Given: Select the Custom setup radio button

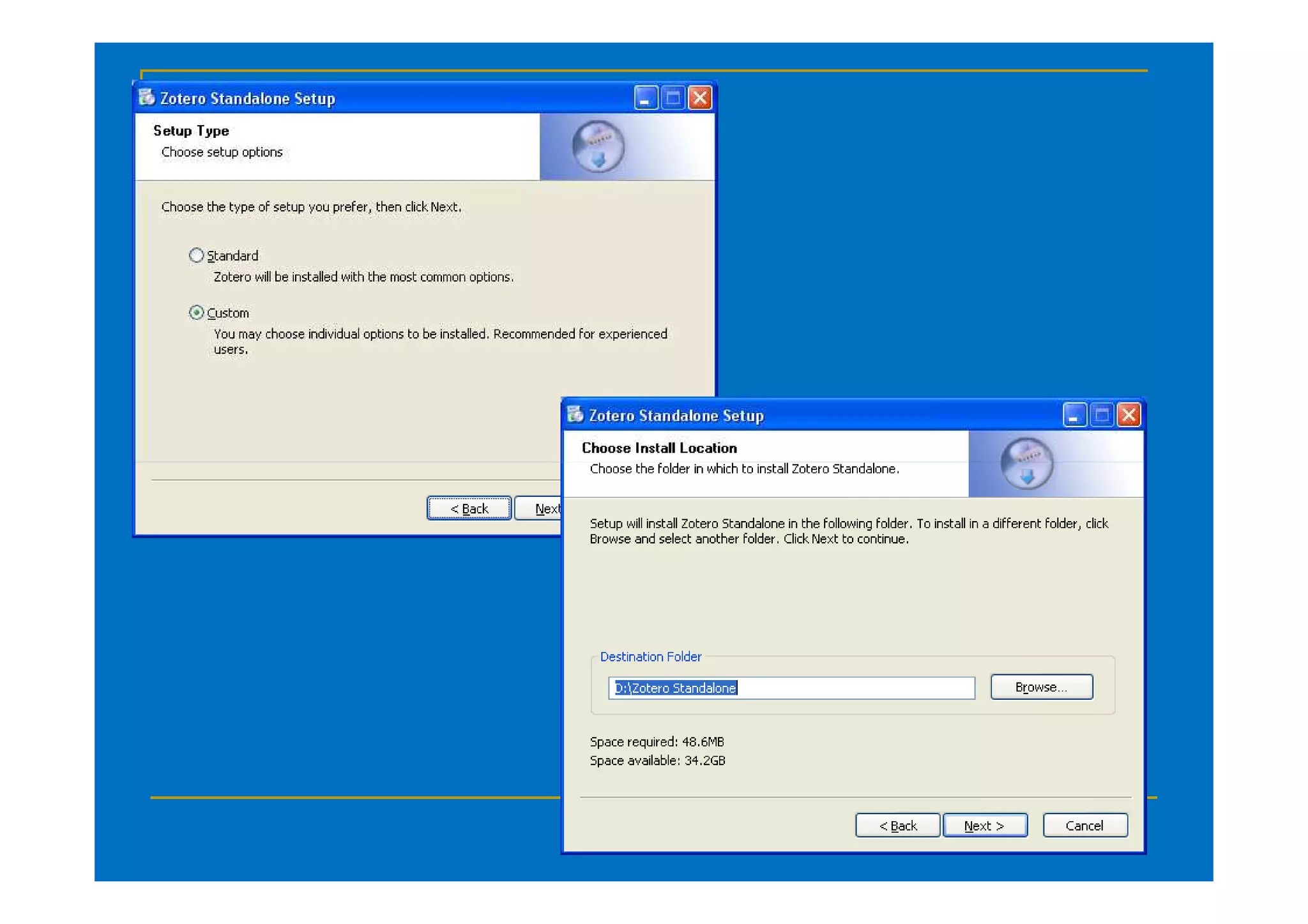Looking at the screenshot, I should coord(196,312).
